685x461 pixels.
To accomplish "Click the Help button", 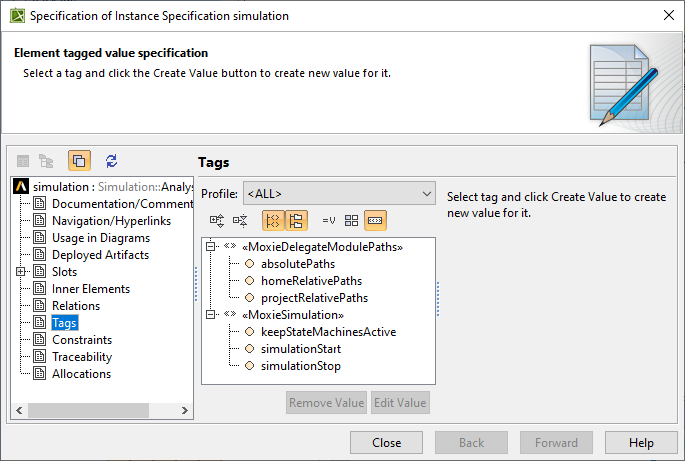I will (641, 443).
